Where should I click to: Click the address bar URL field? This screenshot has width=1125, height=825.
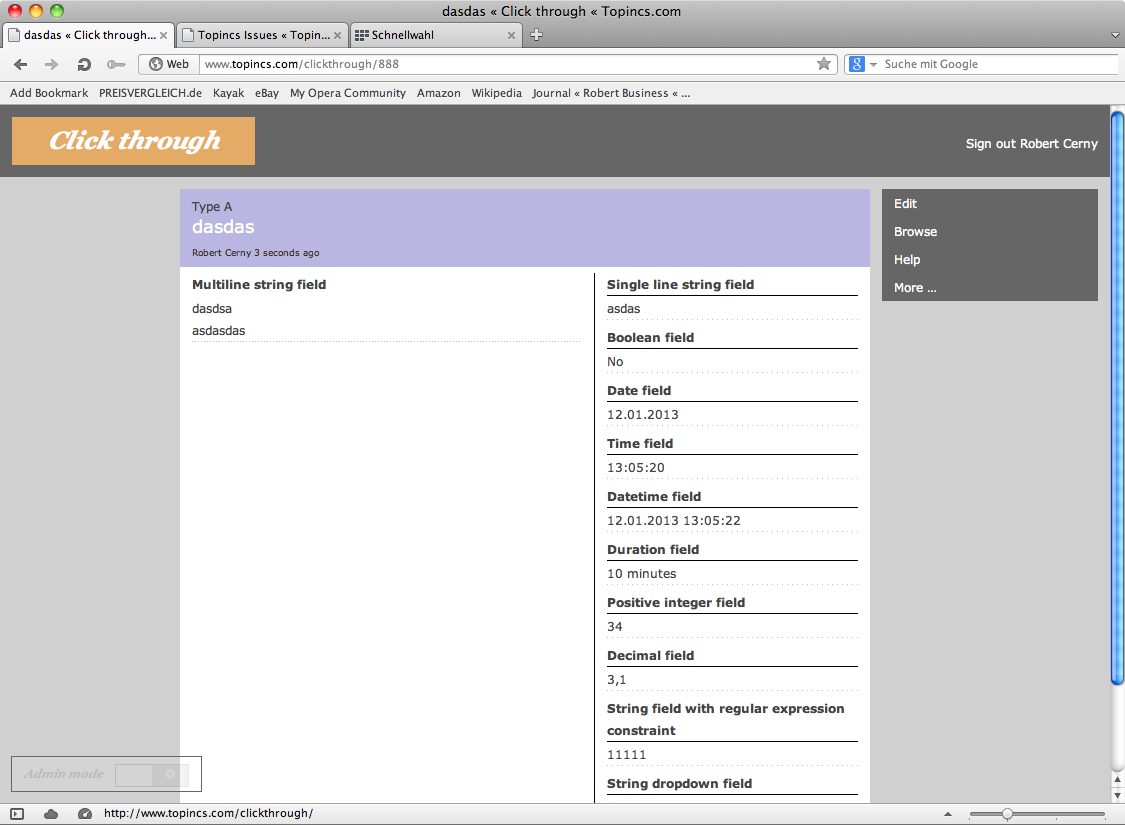500,64
